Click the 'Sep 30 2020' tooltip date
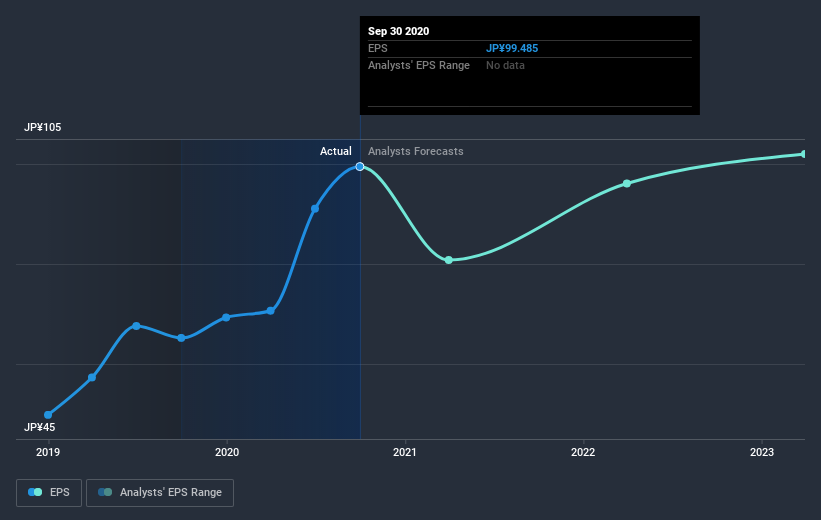Screen dimensions: 821x520 coord(398,31)
